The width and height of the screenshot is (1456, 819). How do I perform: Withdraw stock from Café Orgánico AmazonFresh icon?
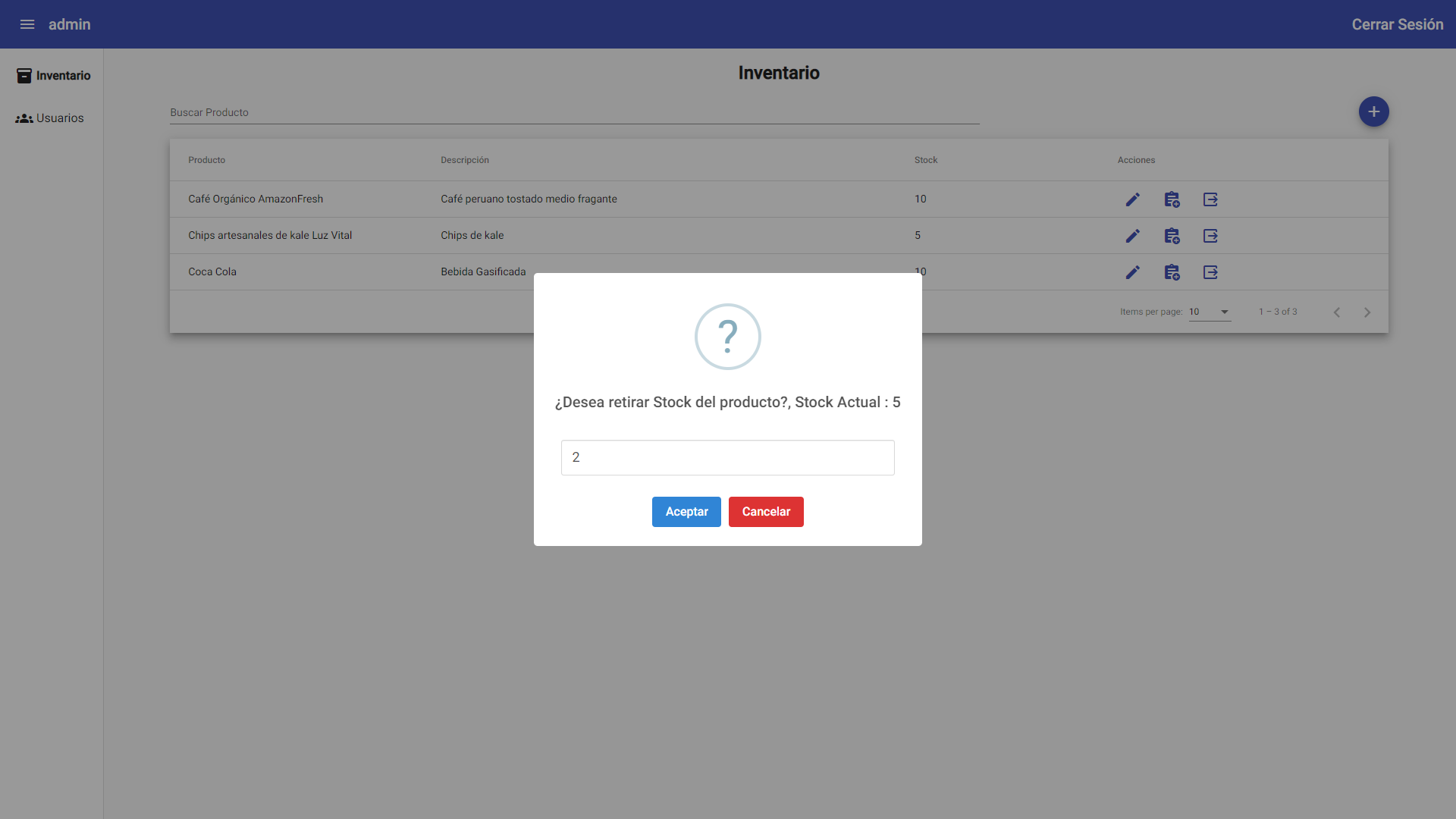coord(1210,199)
